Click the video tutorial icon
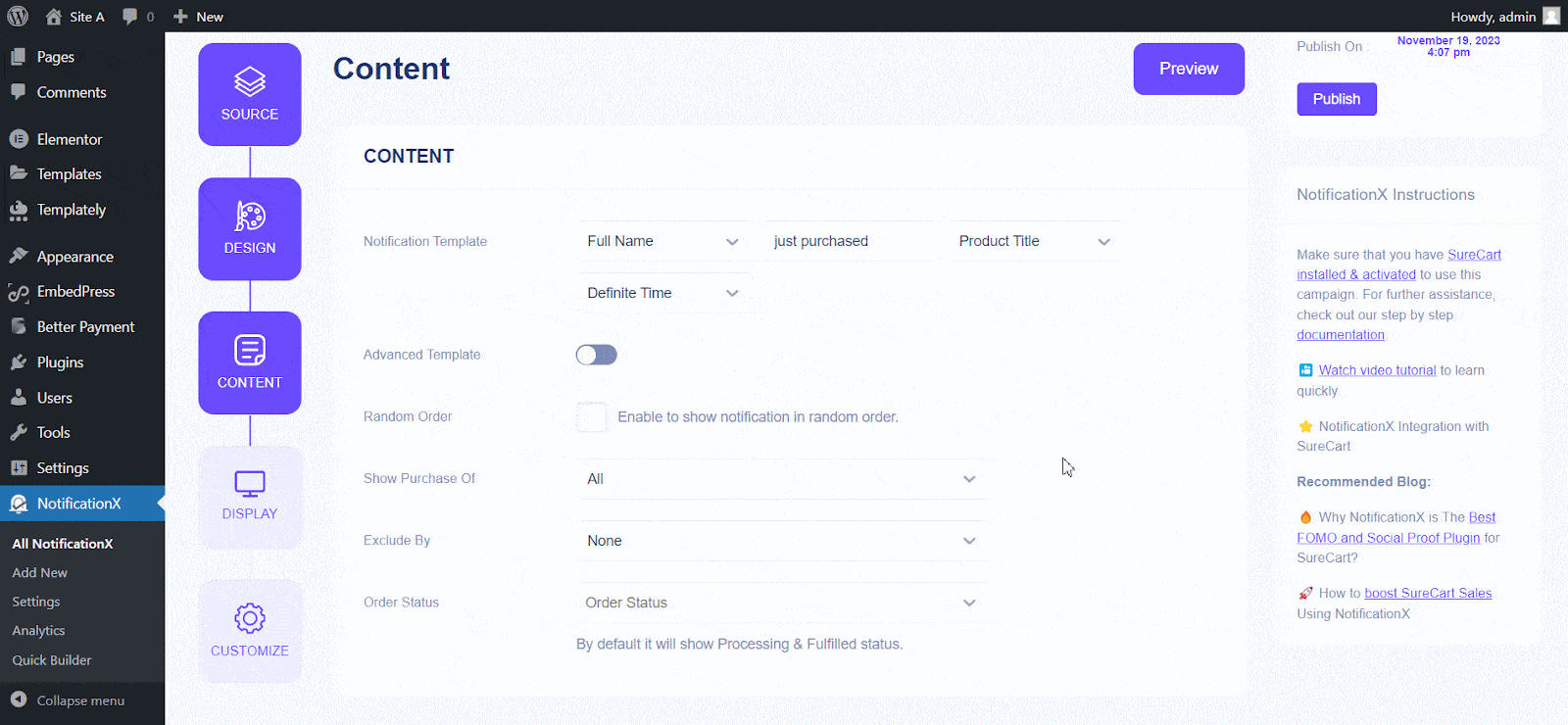Screen dimensions: 1568x725 (1305, 370)
